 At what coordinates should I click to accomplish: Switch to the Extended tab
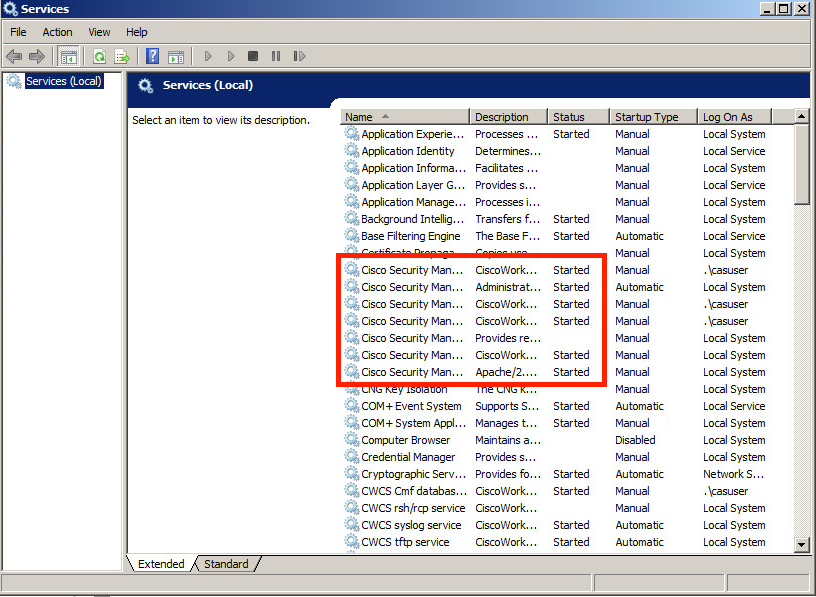161,564
